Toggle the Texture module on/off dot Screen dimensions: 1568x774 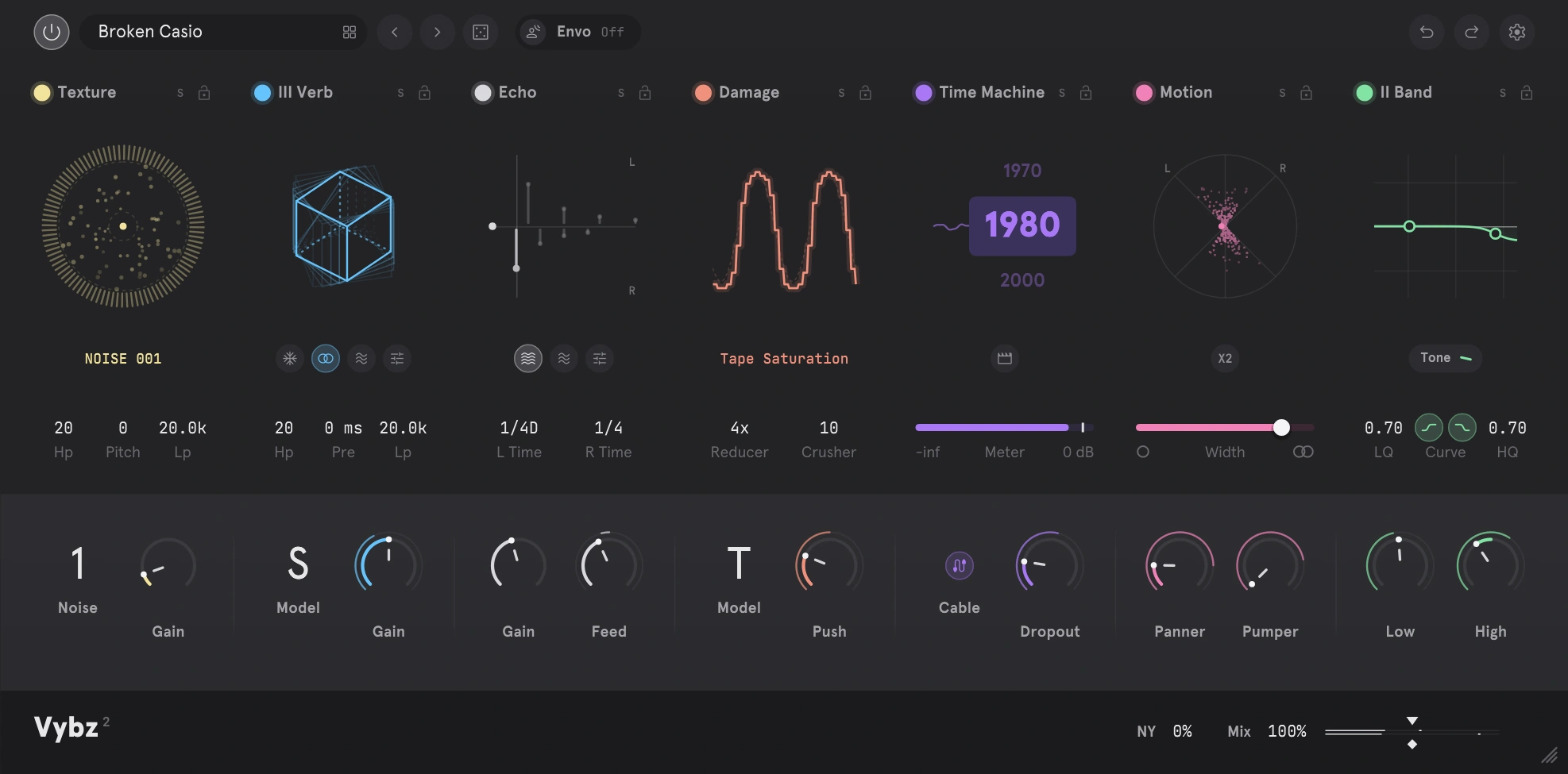42,93
